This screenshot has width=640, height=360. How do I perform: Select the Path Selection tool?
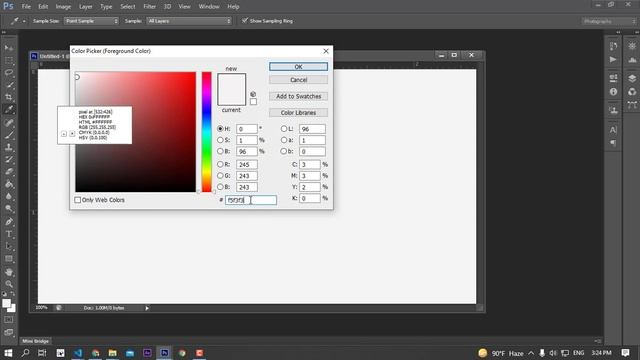[9, 246]
